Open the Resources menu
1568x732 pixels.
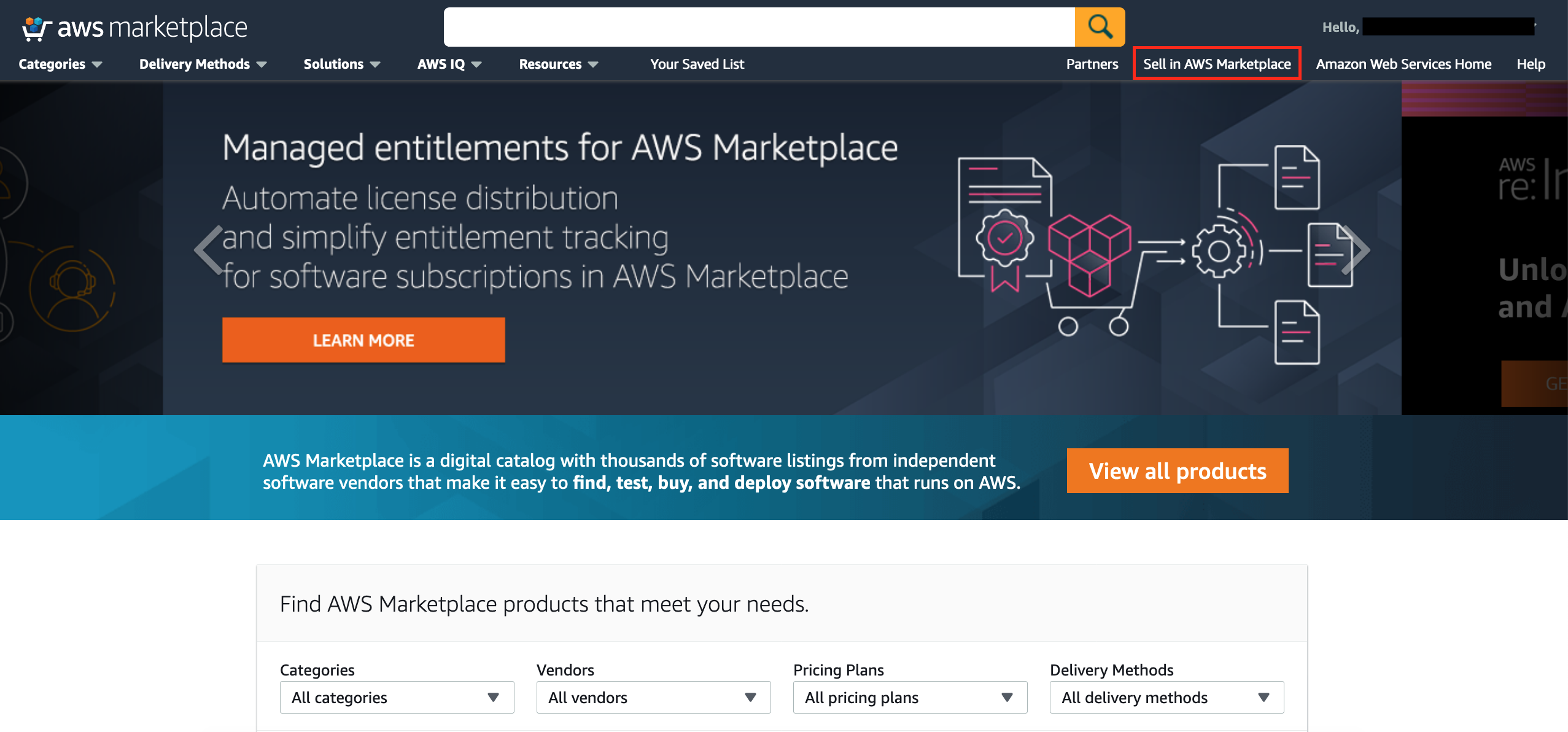pyautogui.click(x=558, y=64)
